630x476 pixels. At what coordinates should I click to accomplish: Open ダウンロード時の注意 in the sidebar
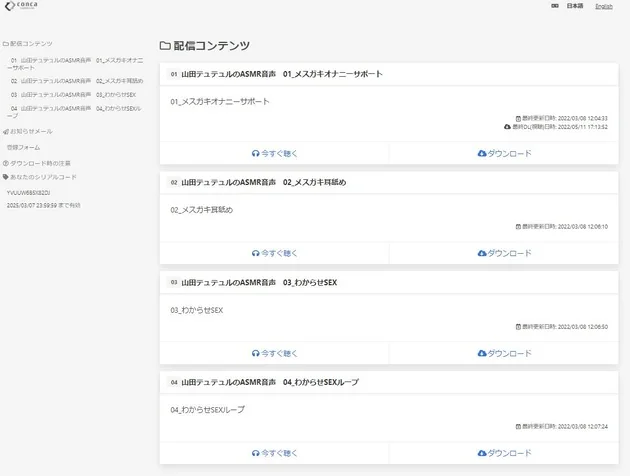pyautogui.click(x=37, y=163)
